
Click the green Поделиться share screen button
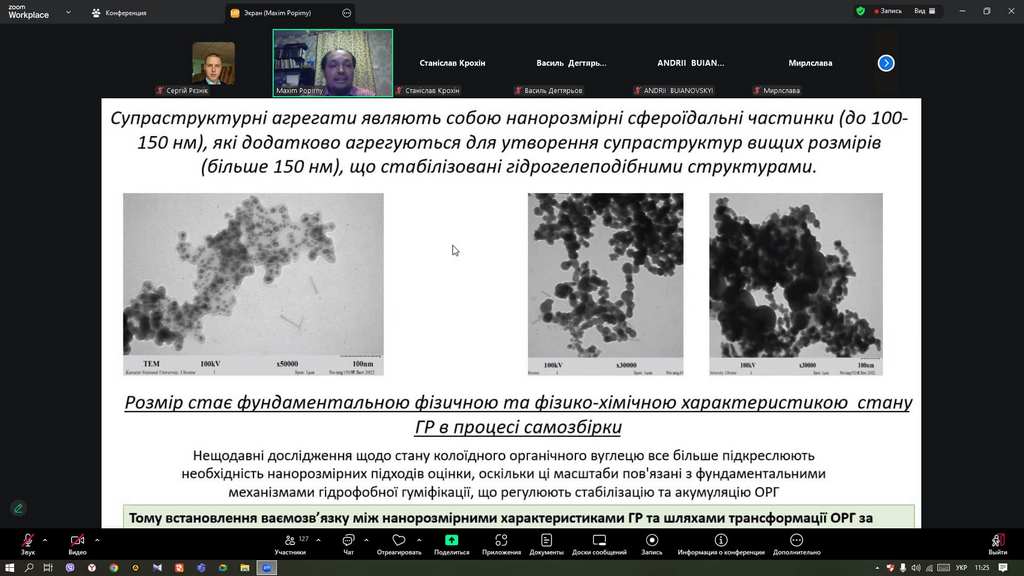tap(452, 541)
